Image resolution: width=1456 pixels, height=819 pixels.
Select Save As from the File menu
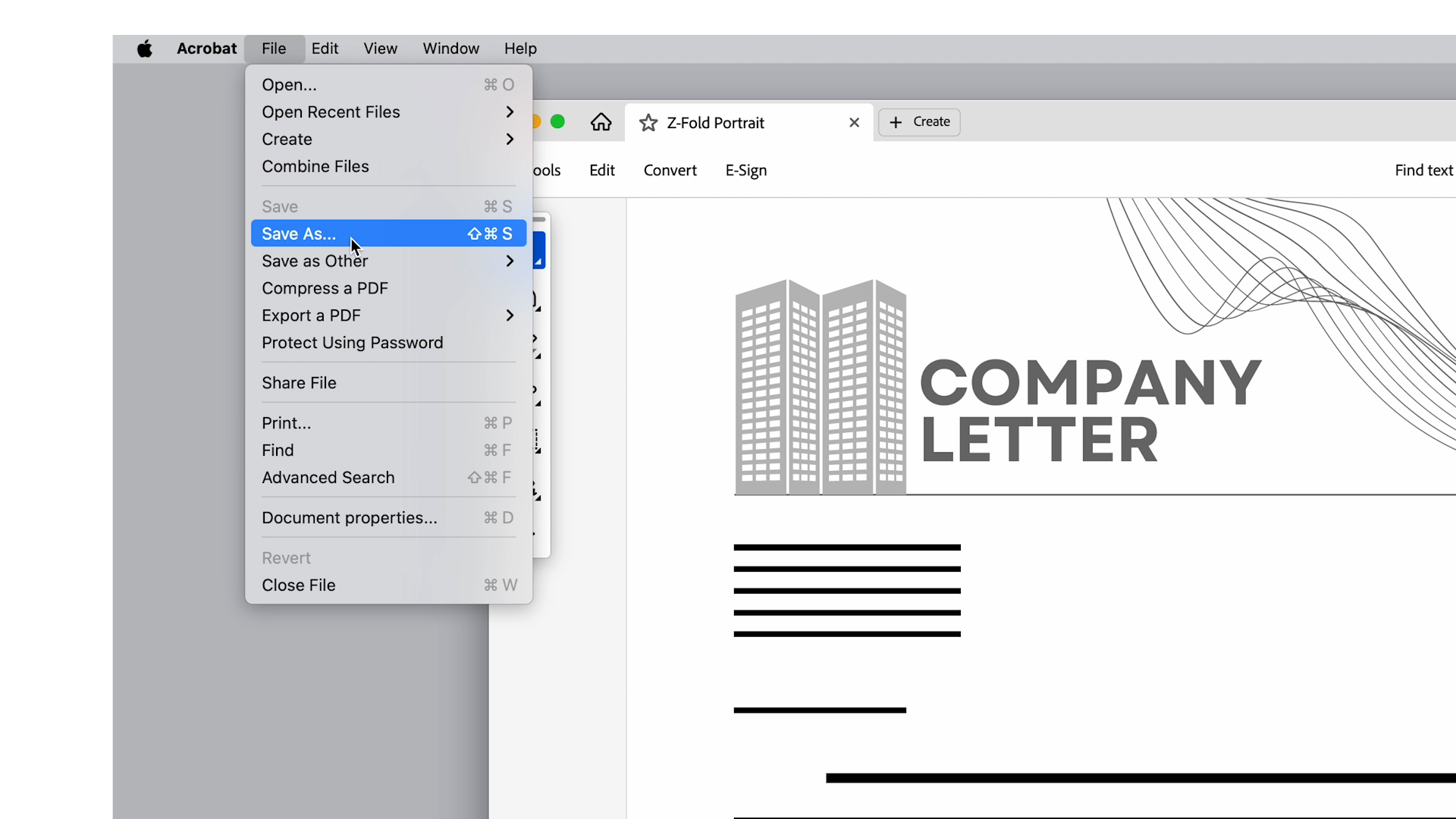(297, 234)
